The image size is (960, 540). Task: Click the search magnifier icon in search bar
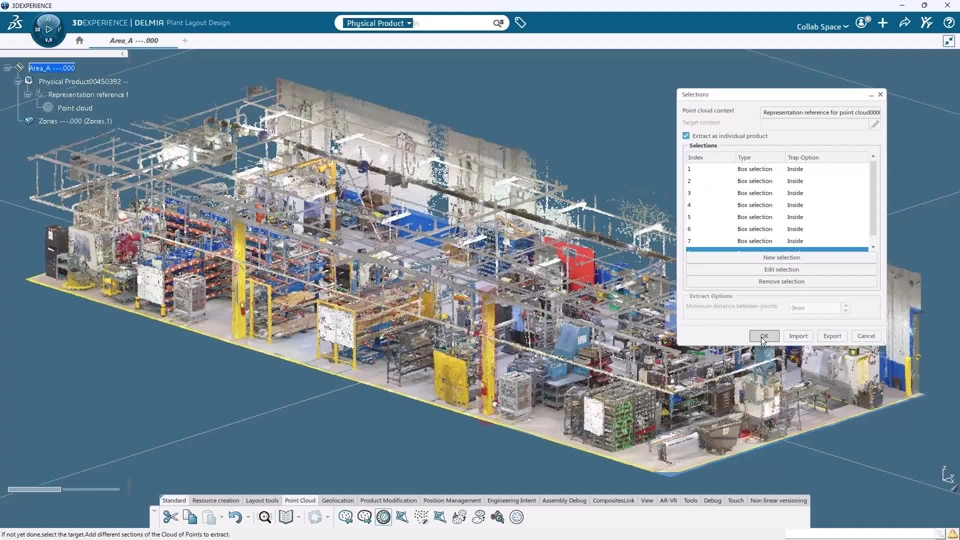[498, 23]
